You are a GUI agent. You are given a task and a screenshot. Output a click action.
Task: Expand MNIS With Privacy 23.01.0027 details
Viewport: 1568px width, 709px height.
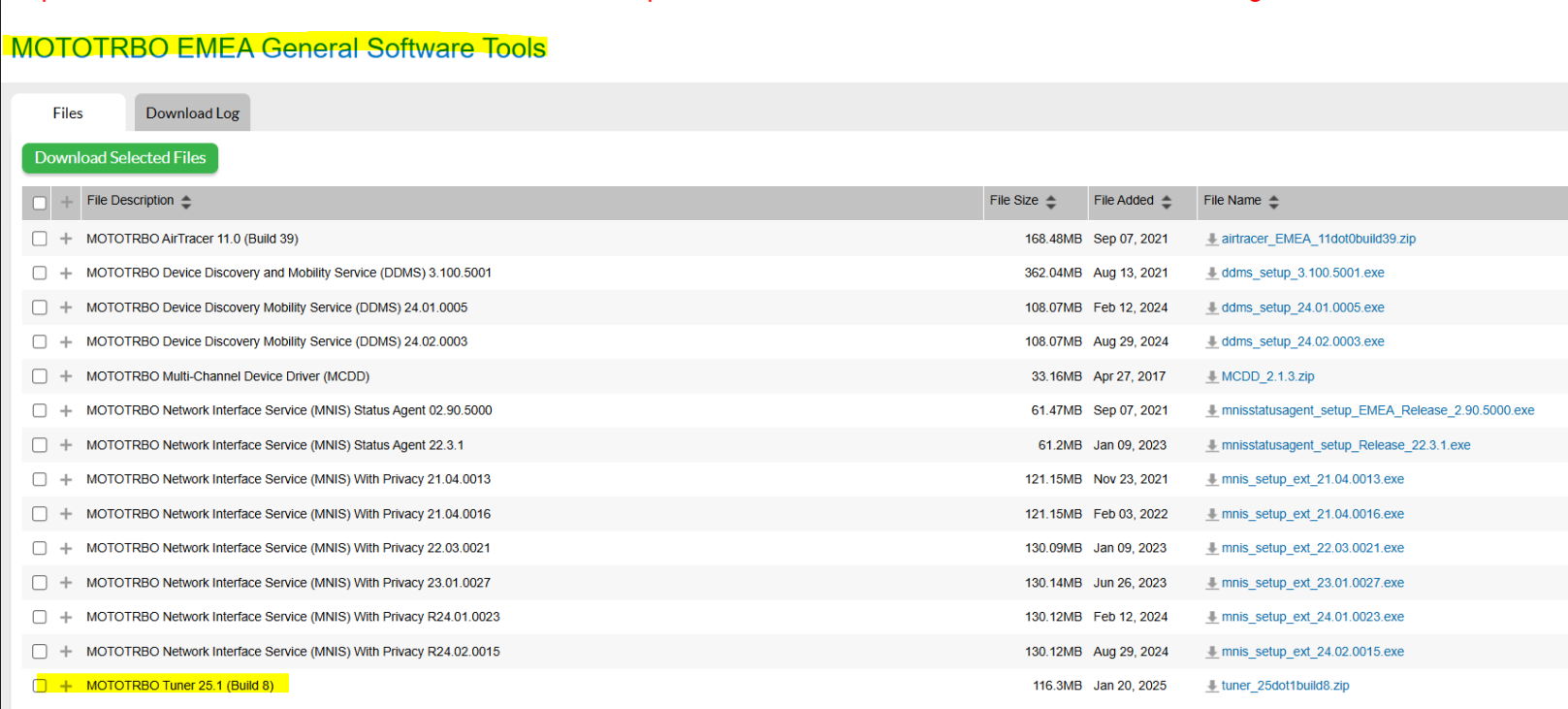[66, 583]
